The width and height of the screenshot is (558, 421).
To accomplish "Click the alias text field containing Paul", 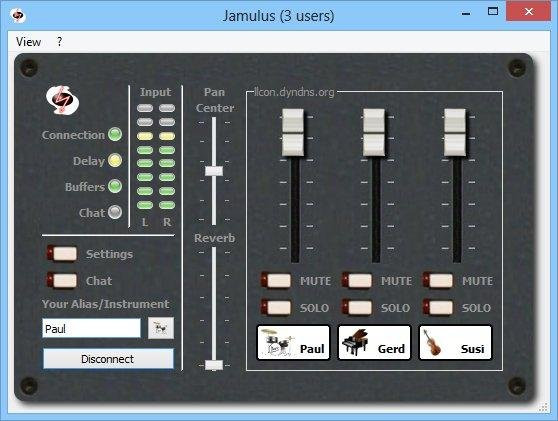I will click(x=91, y=328).
